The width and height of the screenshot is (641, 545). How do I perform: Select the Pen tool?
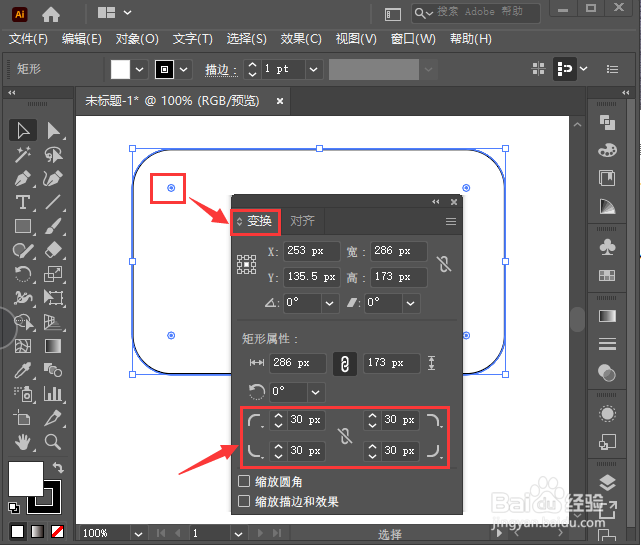click(x=23, y=179)
